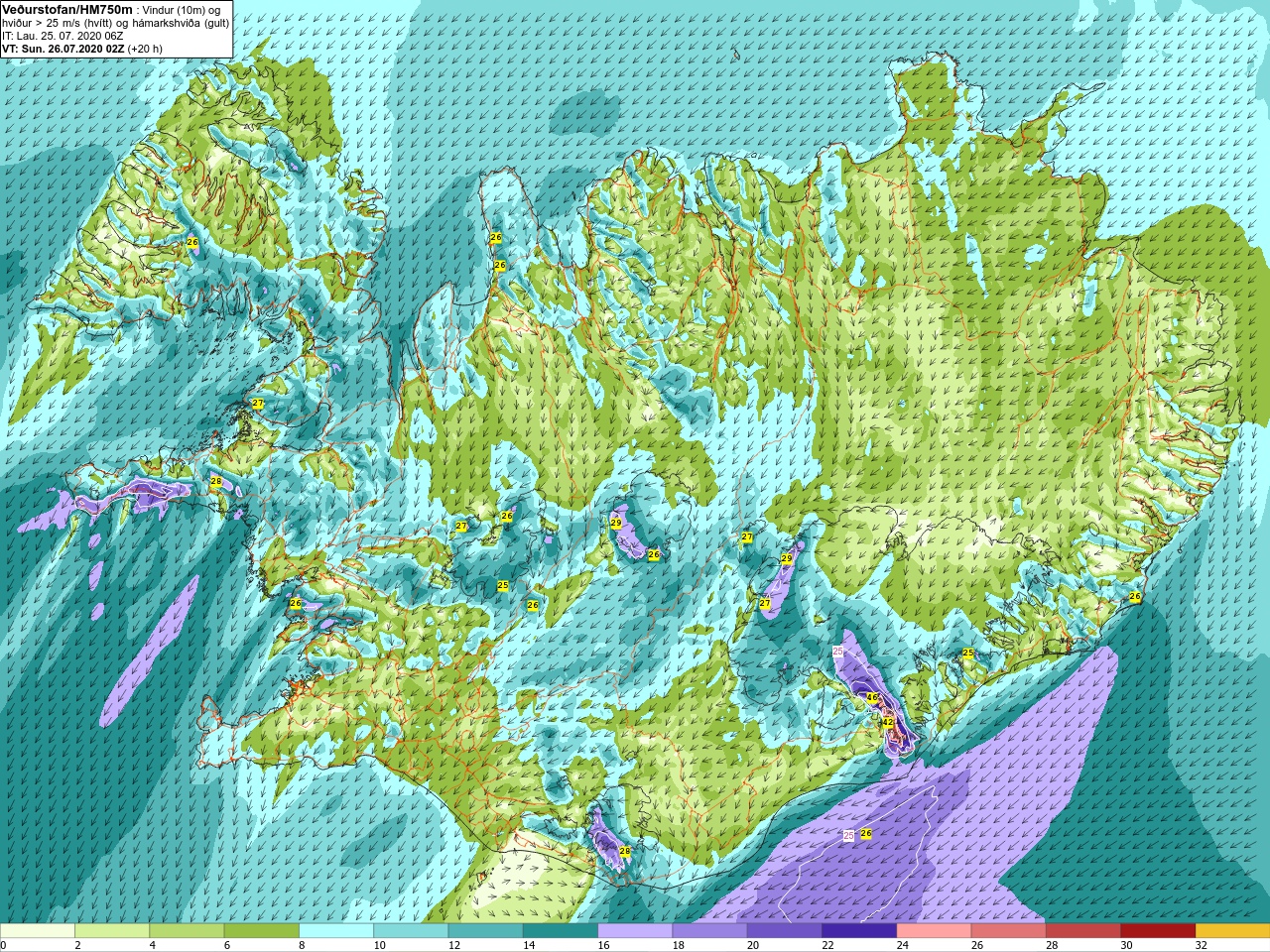This screenshot has height=952, width=1270.
Task: Click the yellow 26 marker in the Westfjords
Action: pos(192,242)
